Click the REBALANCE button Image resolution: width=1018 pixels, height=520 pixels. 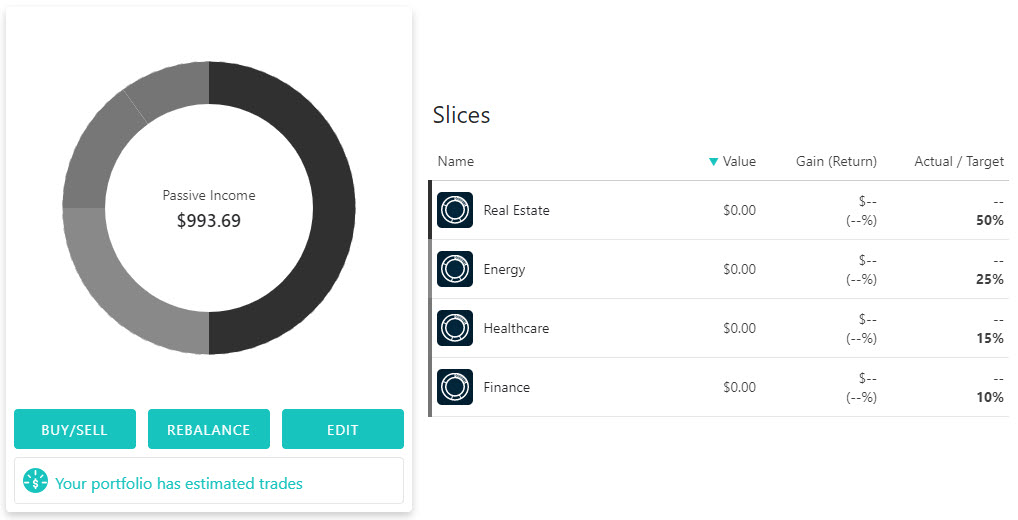pyautogui.click(x=208, y=429)
